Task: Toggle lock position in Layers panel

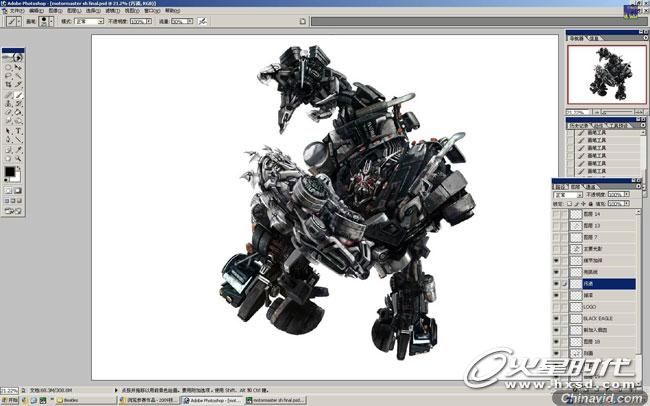Action: coord(584,204)
